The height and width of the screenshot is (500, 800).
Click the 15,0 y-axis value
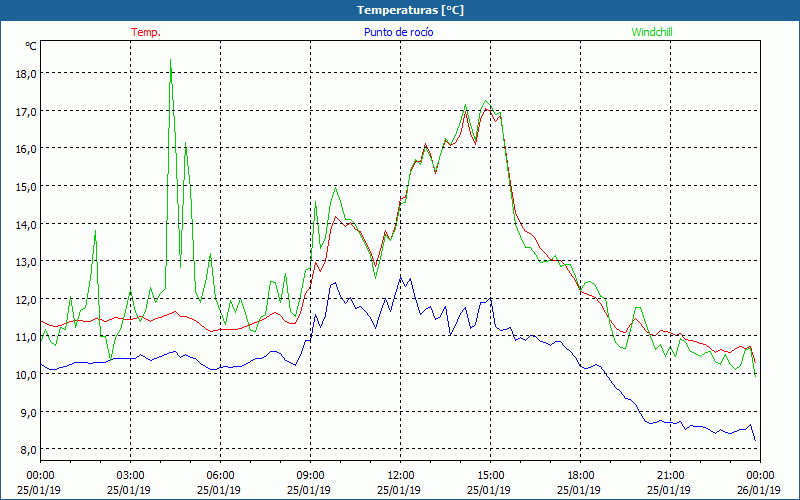coord(26,187)
